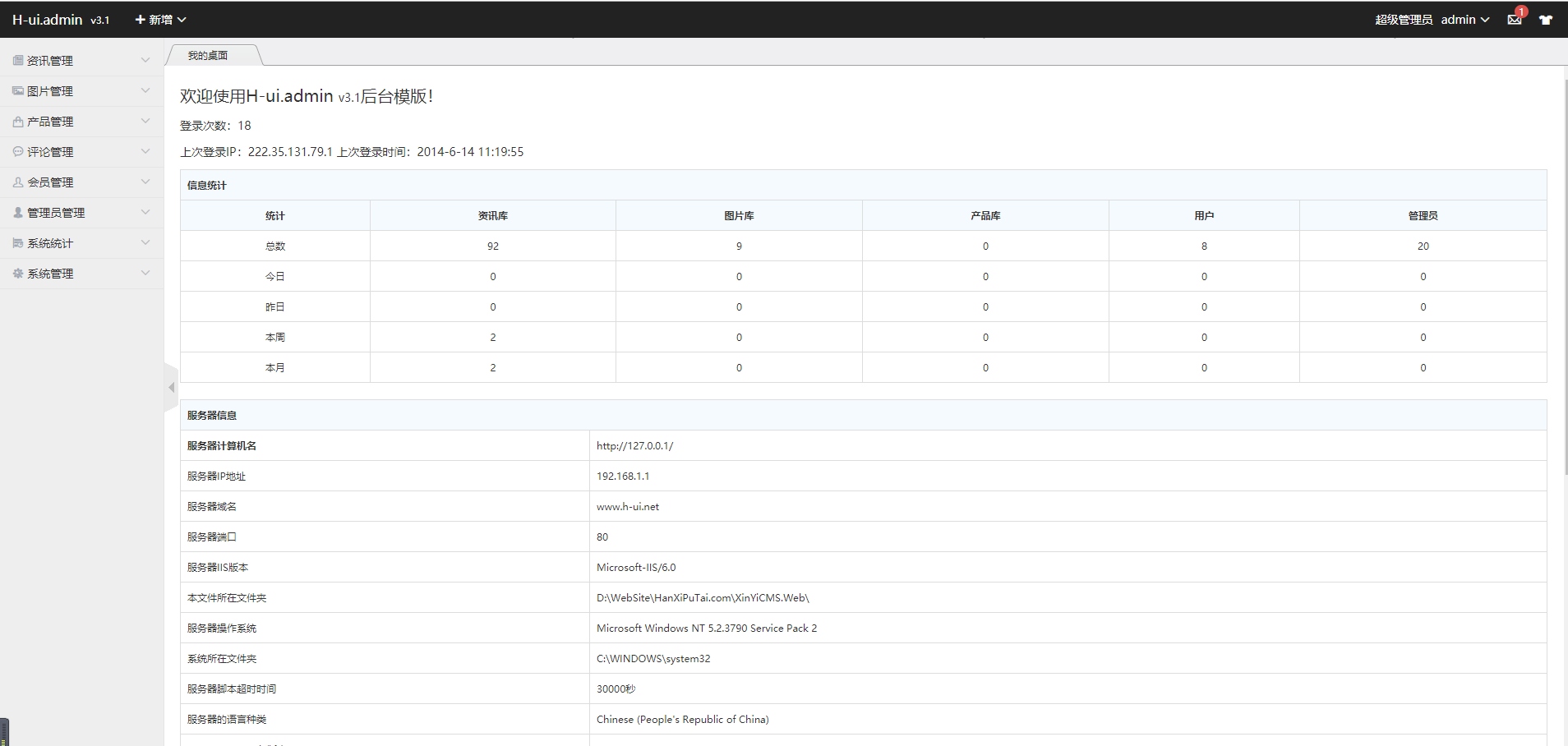Viewport: 1568px width, 746px height.
Task: Click the 评论管理 speech bubble icon
Action: pyautogui.click(x=18, y=152)
